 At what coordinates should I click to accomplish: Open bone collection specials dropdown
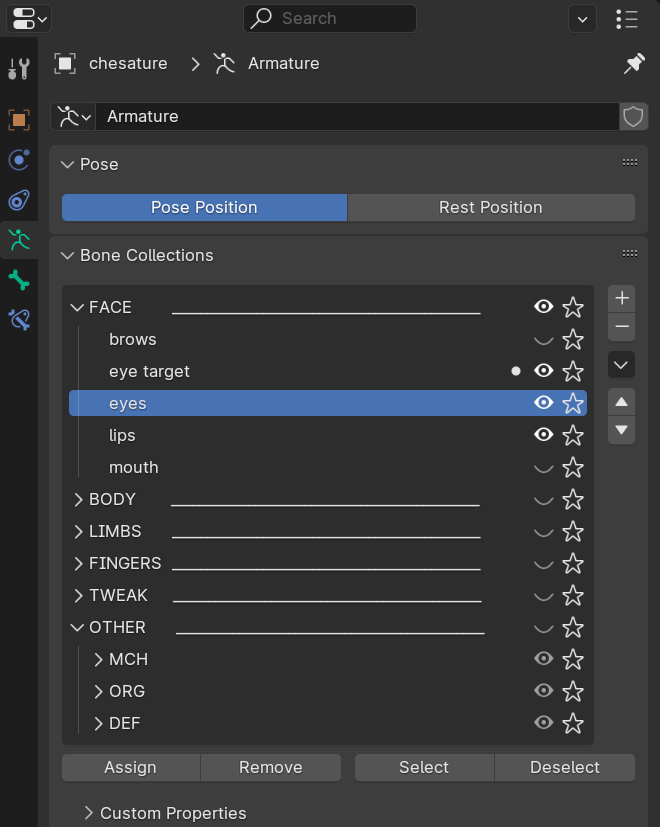[x=622, y=364]
